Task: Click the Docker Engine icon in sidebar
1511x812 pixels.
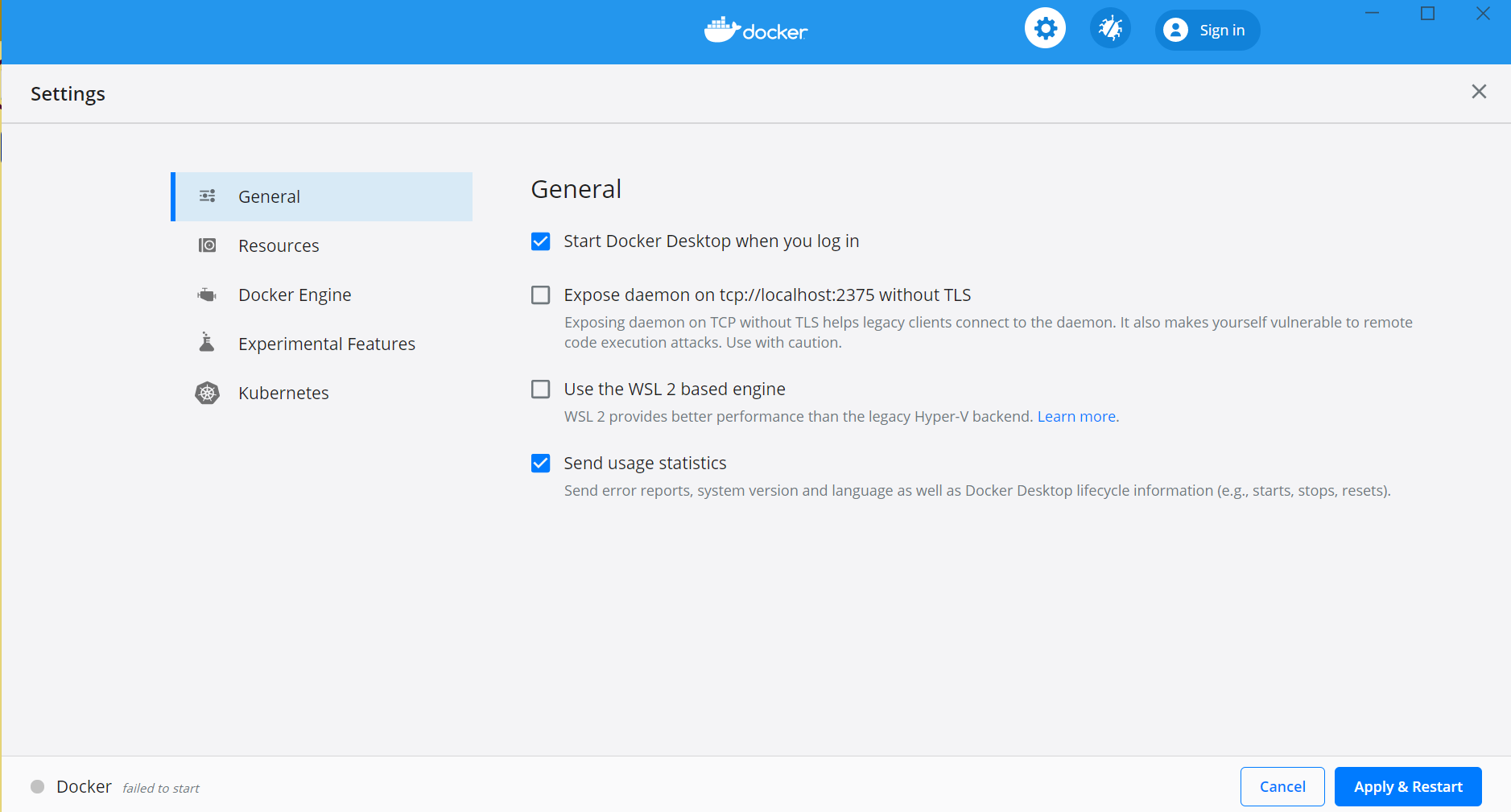Action: point(207,295)
